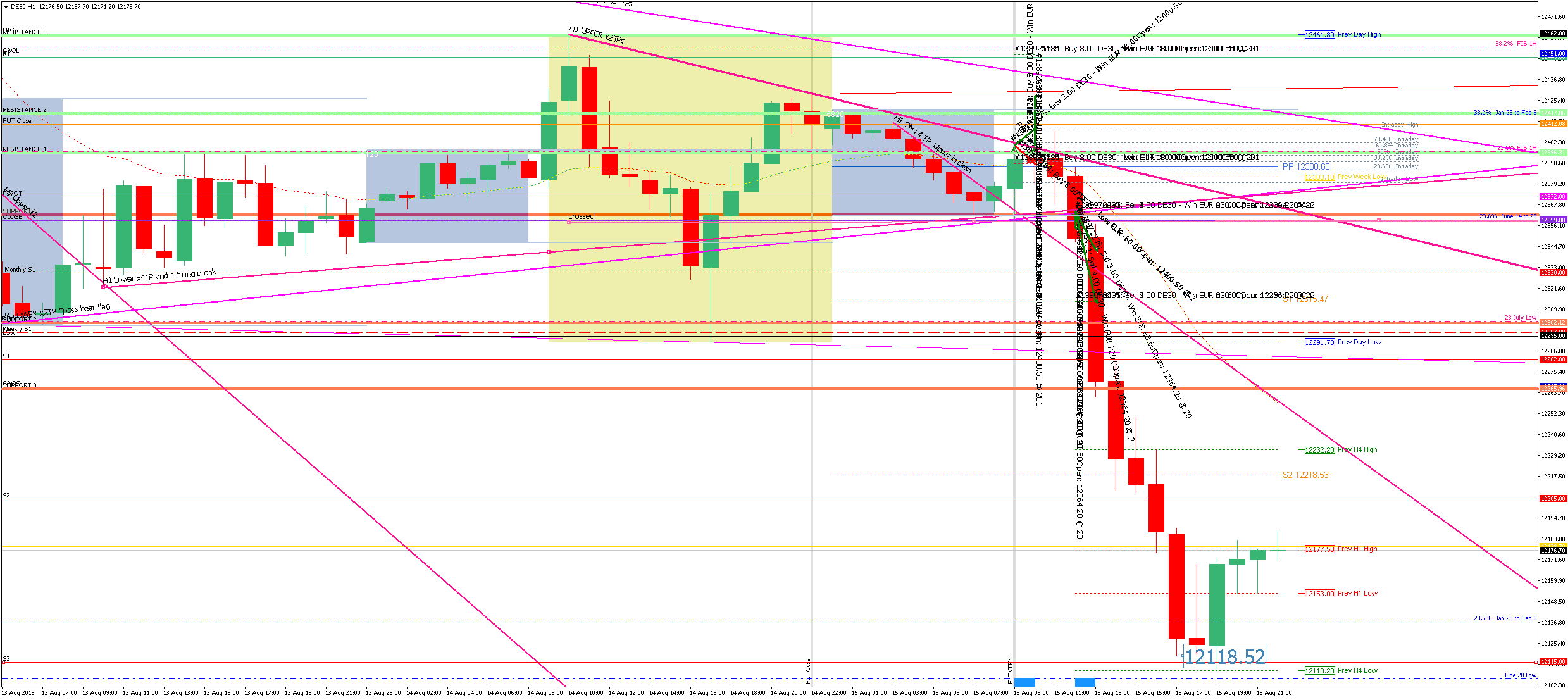The image size is (1568, 700).
Task: Click the large 12118.52 price box
Action: [x=1224, y=657]
